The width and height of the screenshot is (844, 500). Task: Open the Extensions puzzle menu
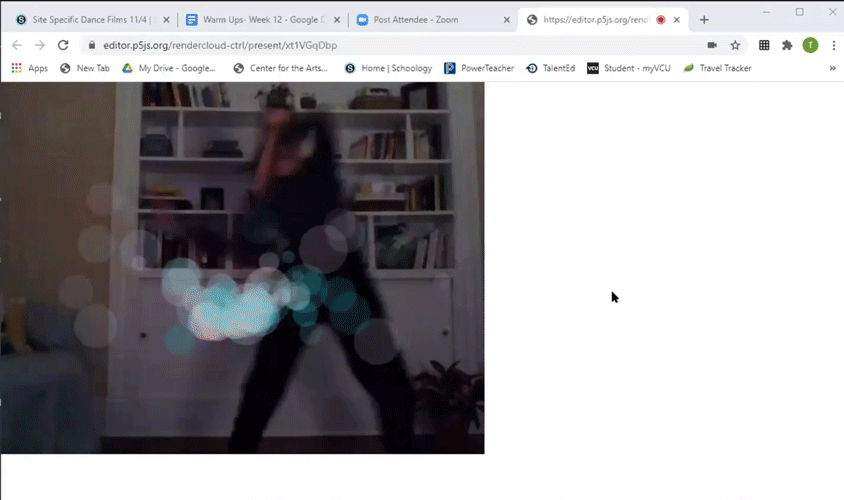787,45
